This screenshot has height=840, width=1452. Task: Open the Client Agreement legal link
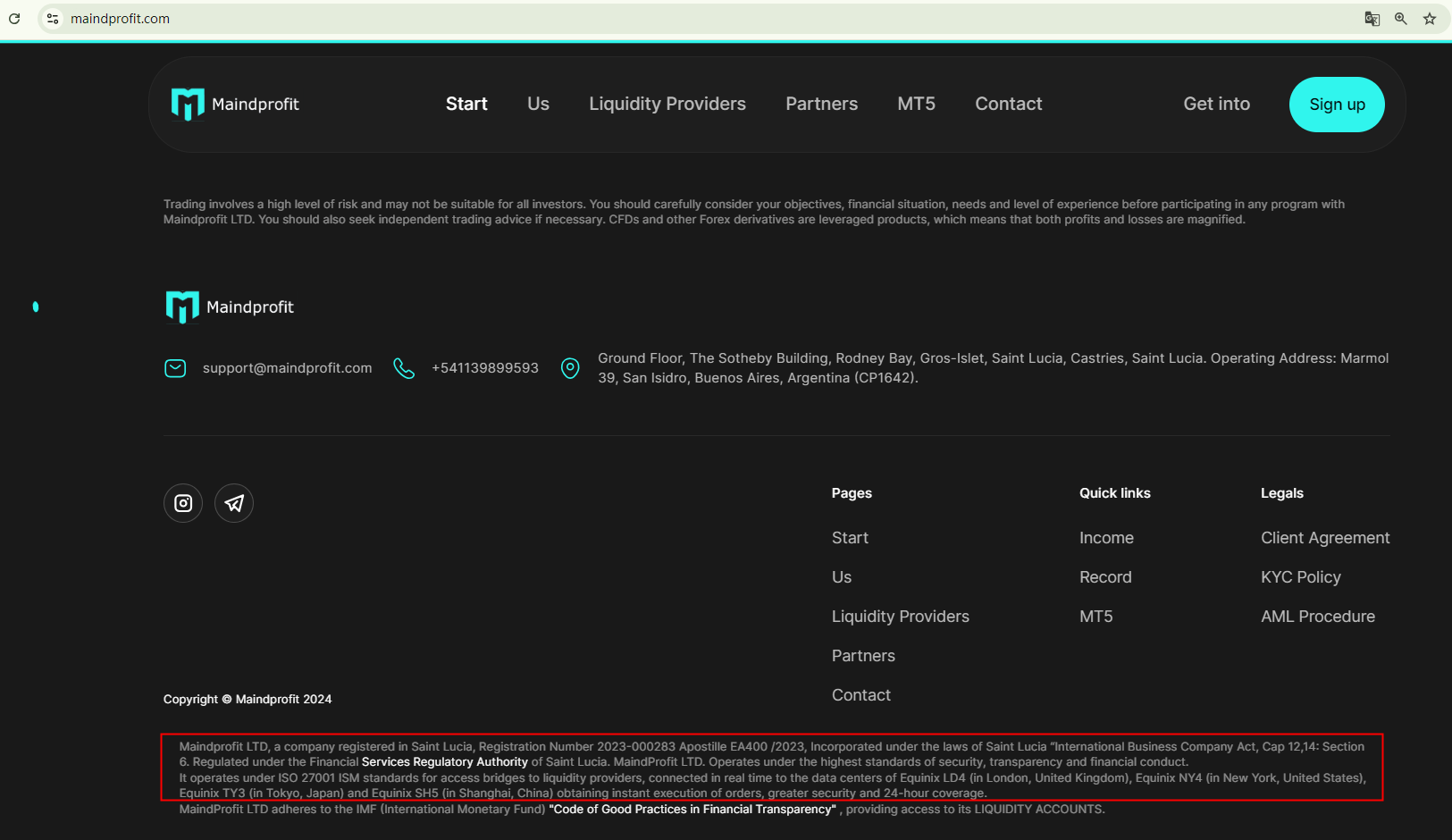(x=1324, y=538)
